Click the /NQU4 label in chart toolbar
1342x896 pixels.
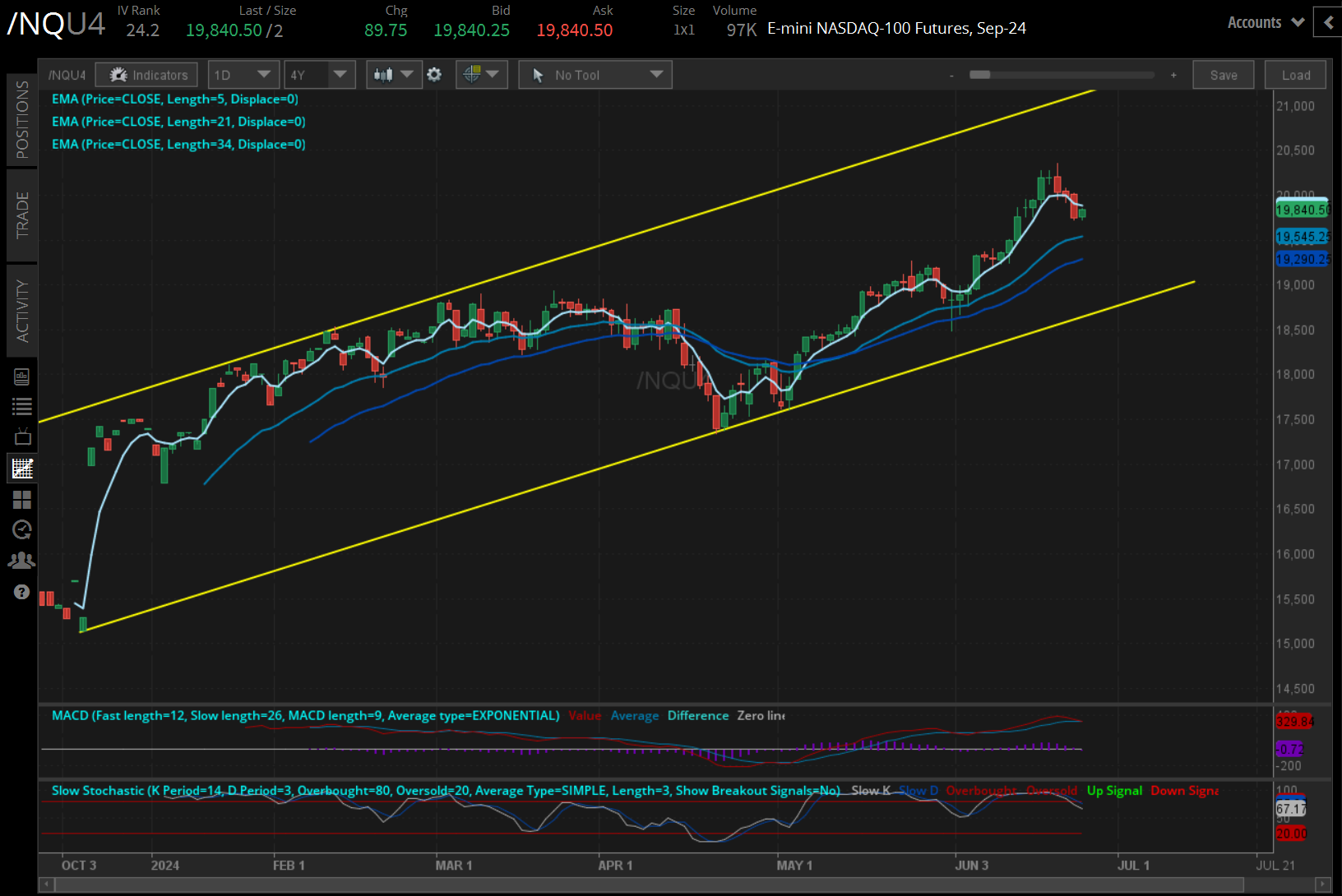click(67, 75)
